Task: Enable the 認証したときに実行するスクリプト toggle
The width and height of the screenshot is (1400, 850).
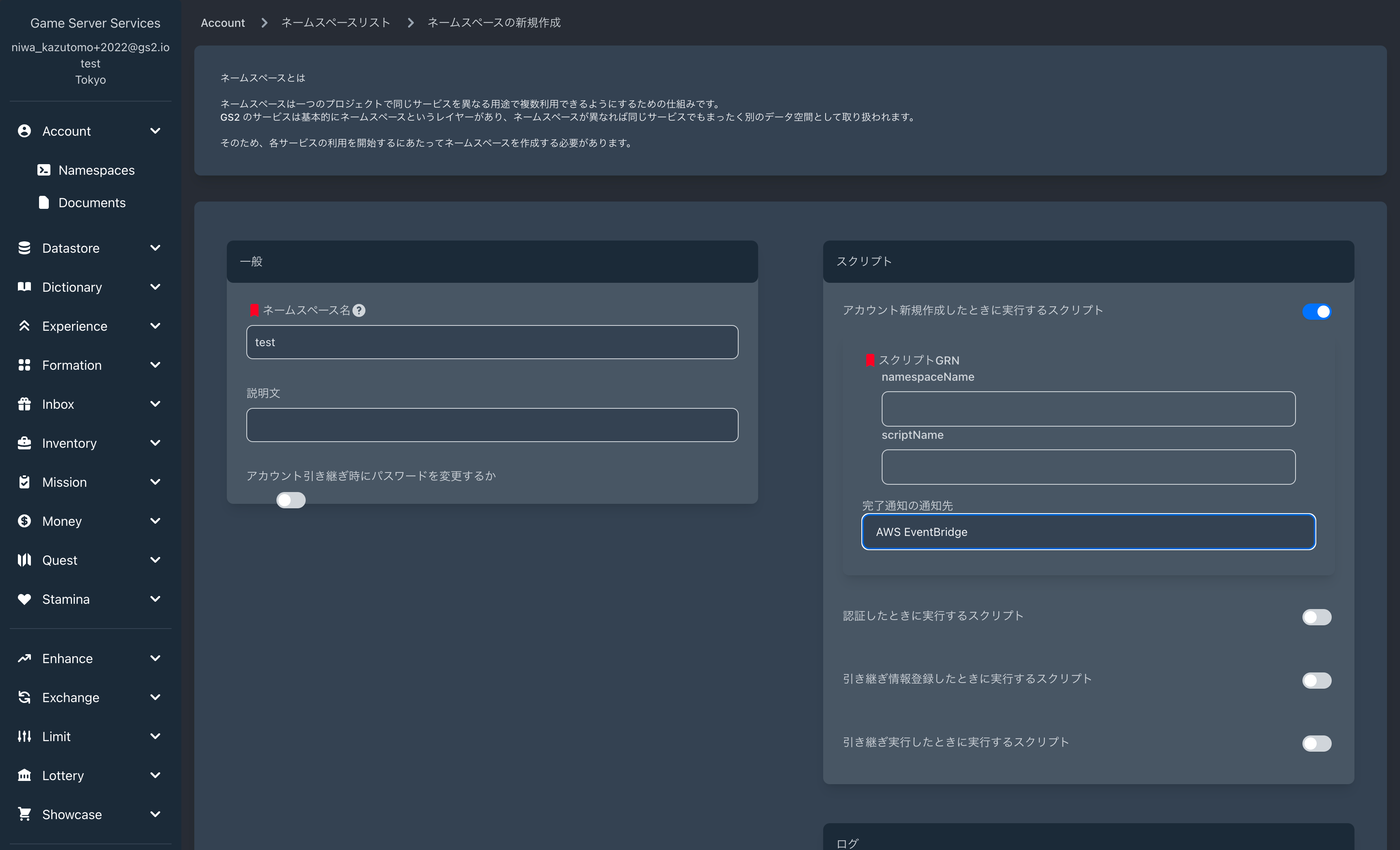Action: pos(1317,617)
